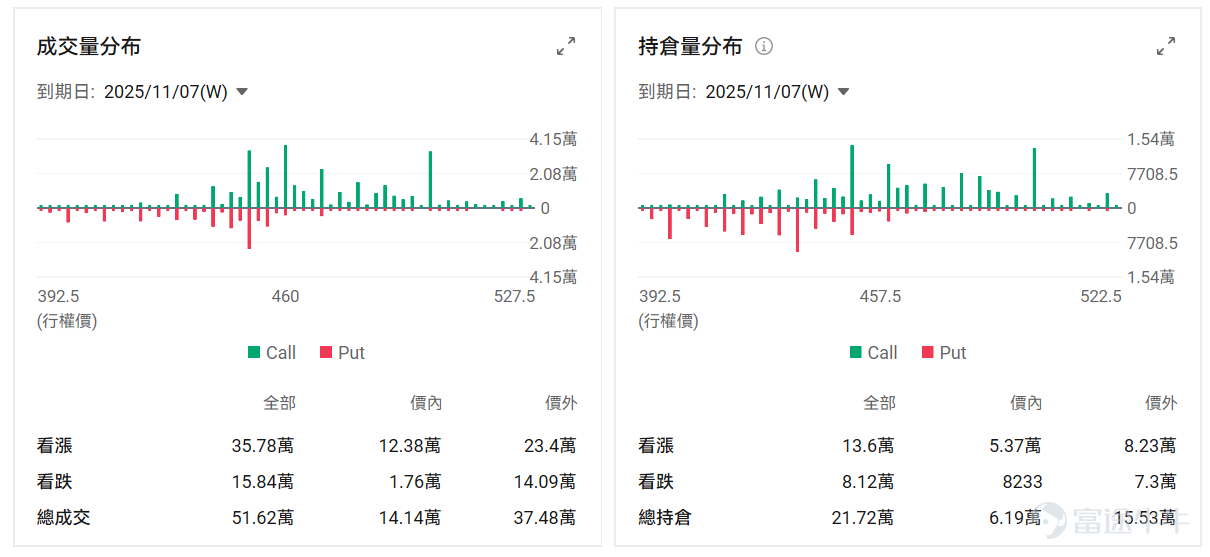Open the expiry date dropdown in 成交量分布
Screen dimensions: 1210x557
click(x=176, y=92)
